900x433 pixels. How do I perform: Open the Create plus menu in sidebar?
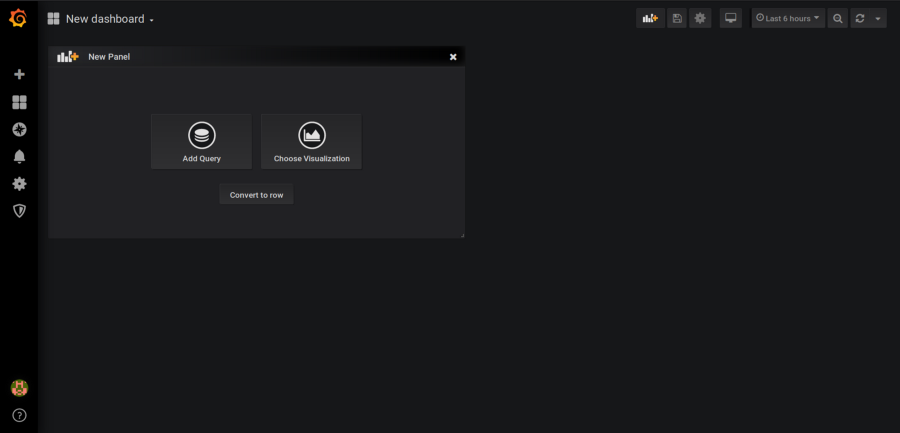click(19, 74)
